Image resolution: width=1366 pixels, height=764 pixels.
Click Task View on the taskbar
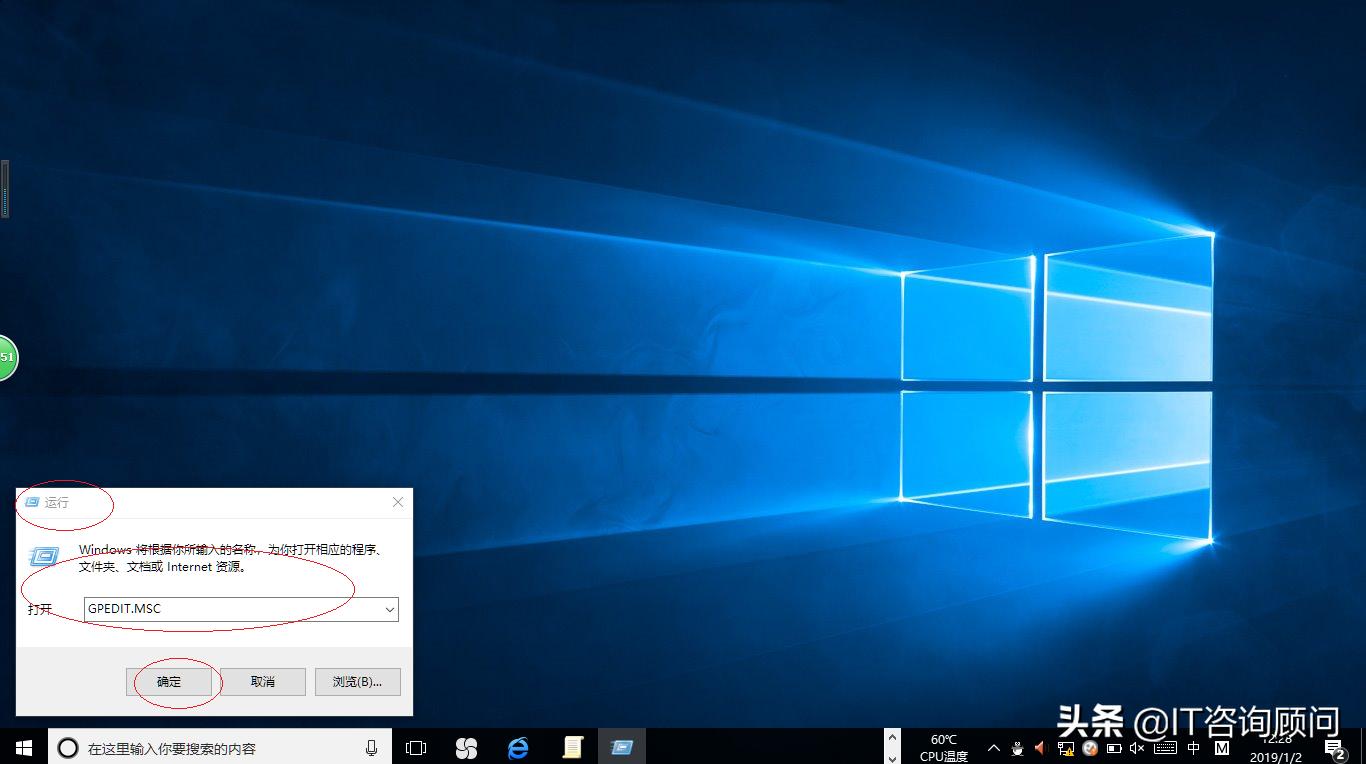point(415,747)
